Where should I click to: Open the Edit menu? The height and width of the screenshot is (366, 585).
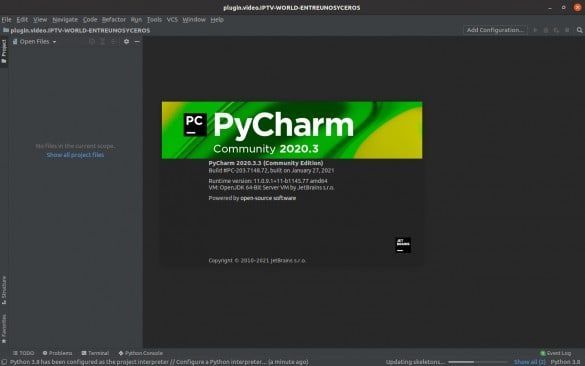tap(22, 19)
